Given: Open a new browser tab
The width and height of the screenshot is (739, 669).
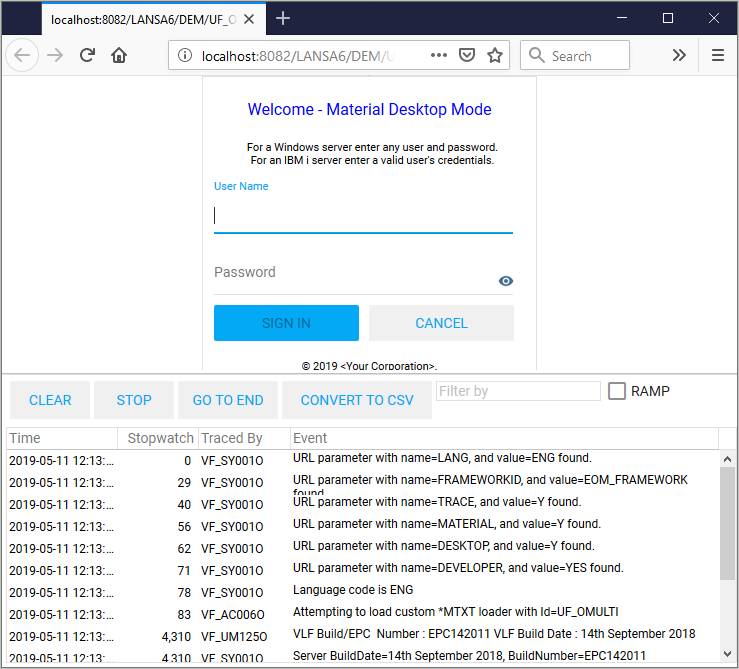Looking at the screenshot, I should [x=282, y=18].
